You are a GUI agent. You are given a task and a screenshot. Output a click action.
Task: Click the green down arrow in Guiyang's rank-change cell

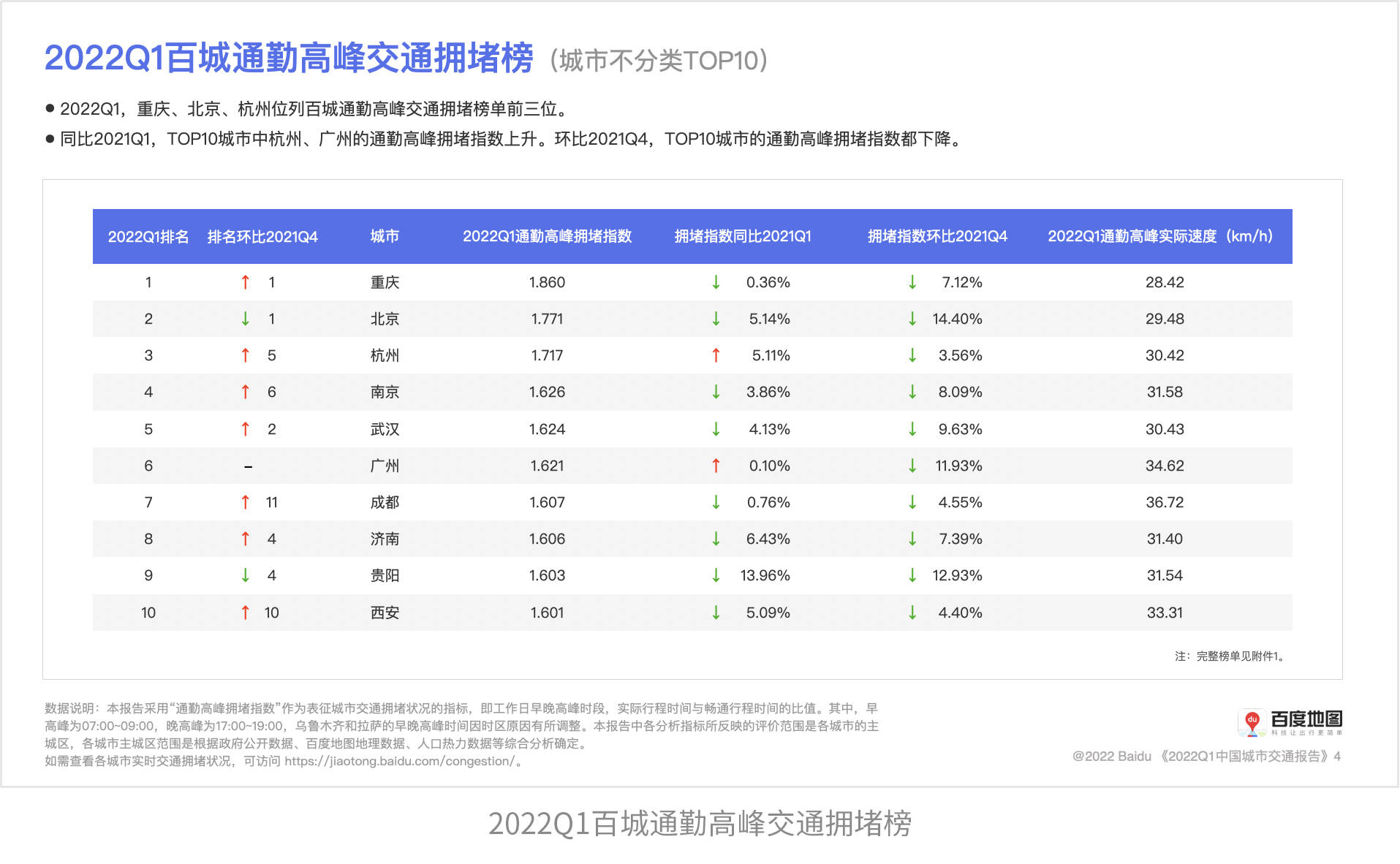pos(246,575)
